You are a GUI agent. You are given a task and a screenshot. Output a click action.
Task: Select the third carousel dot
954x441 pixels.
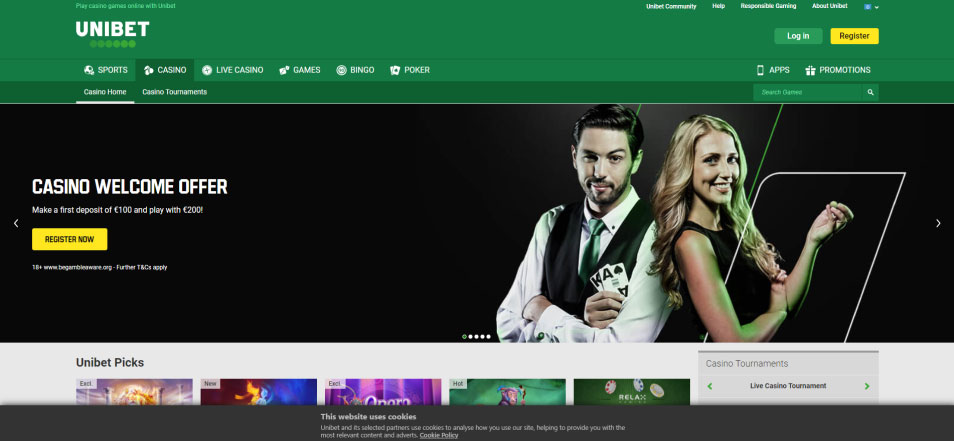(476, 336)
